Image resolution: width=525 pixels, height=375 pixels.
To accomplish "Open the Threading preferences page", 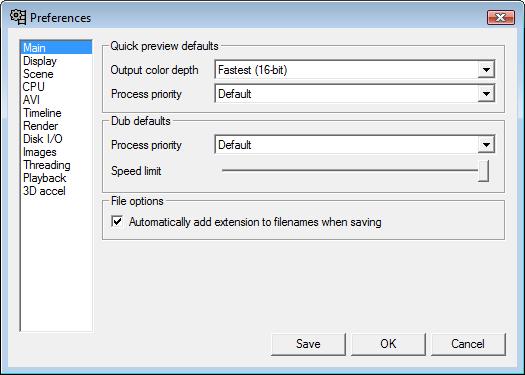I will coord(47,165).
